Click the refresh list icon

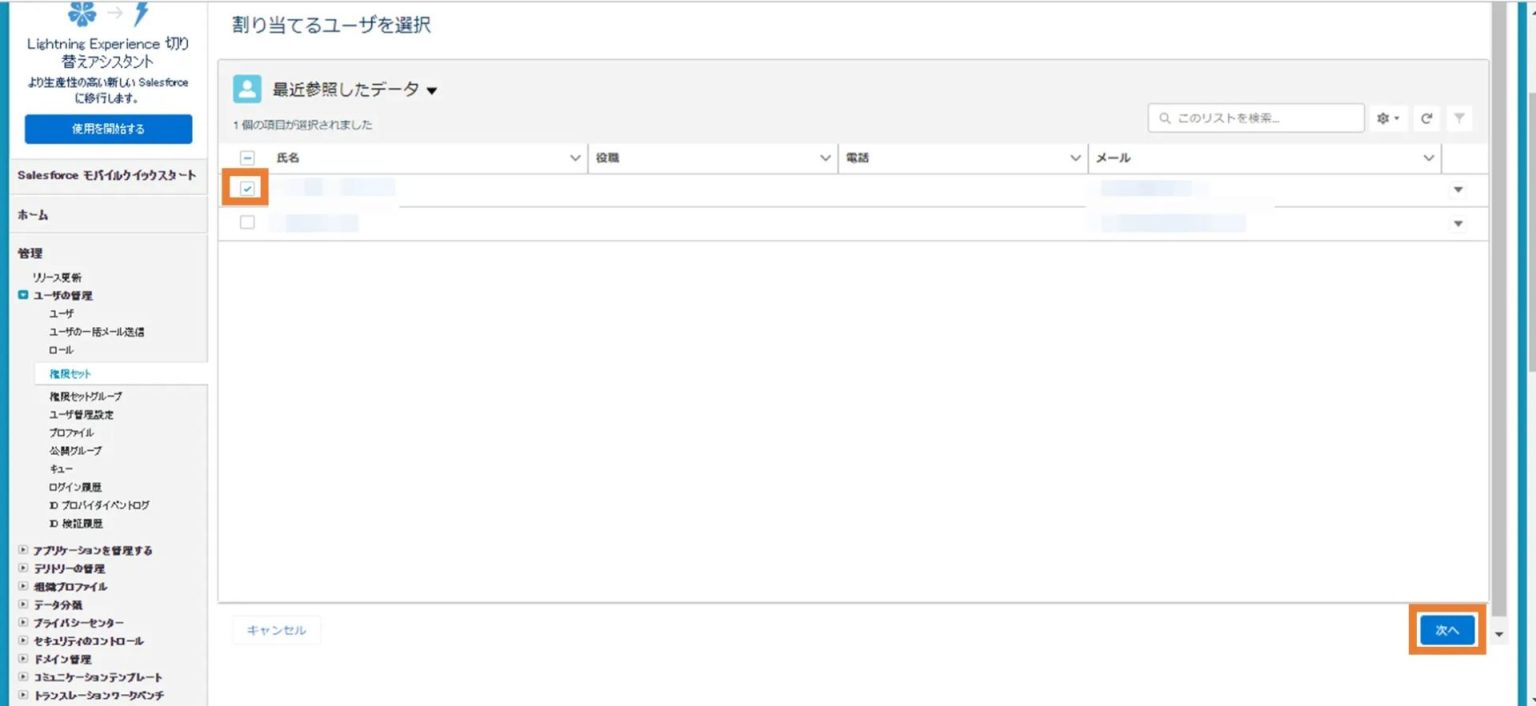click(1427, 119)
